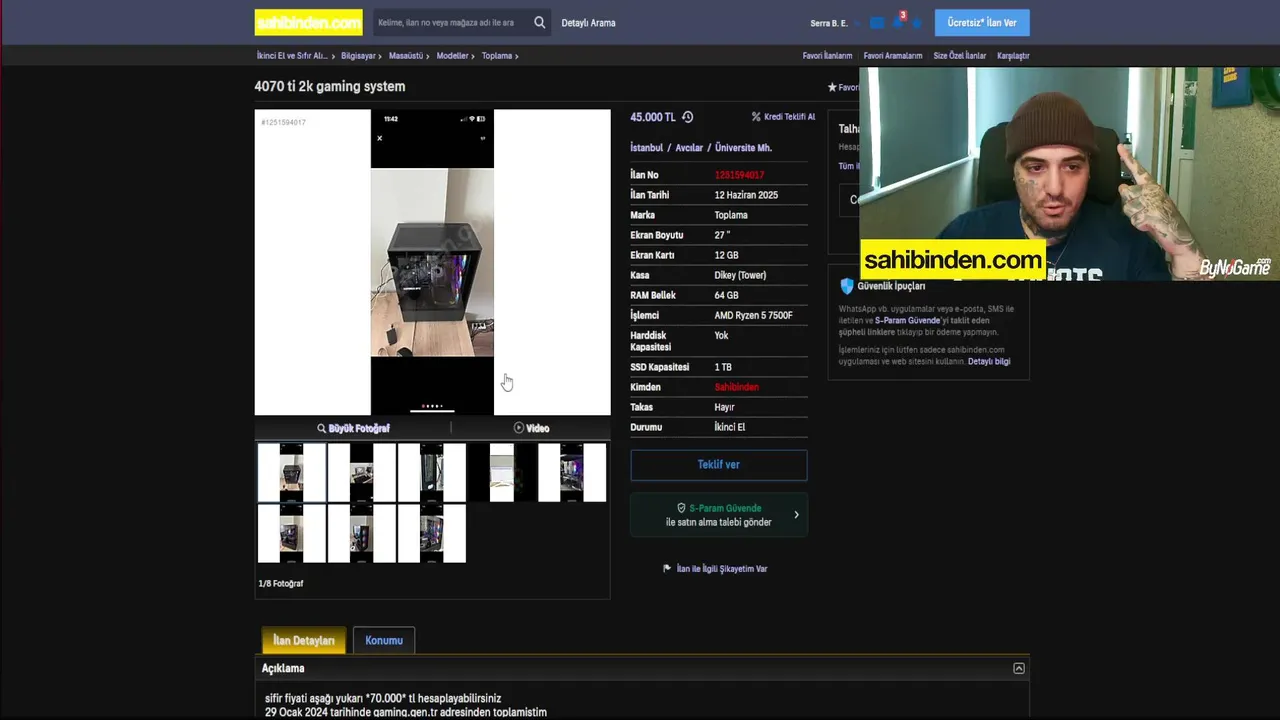Click the main listing photo

[x=432, y=262]
